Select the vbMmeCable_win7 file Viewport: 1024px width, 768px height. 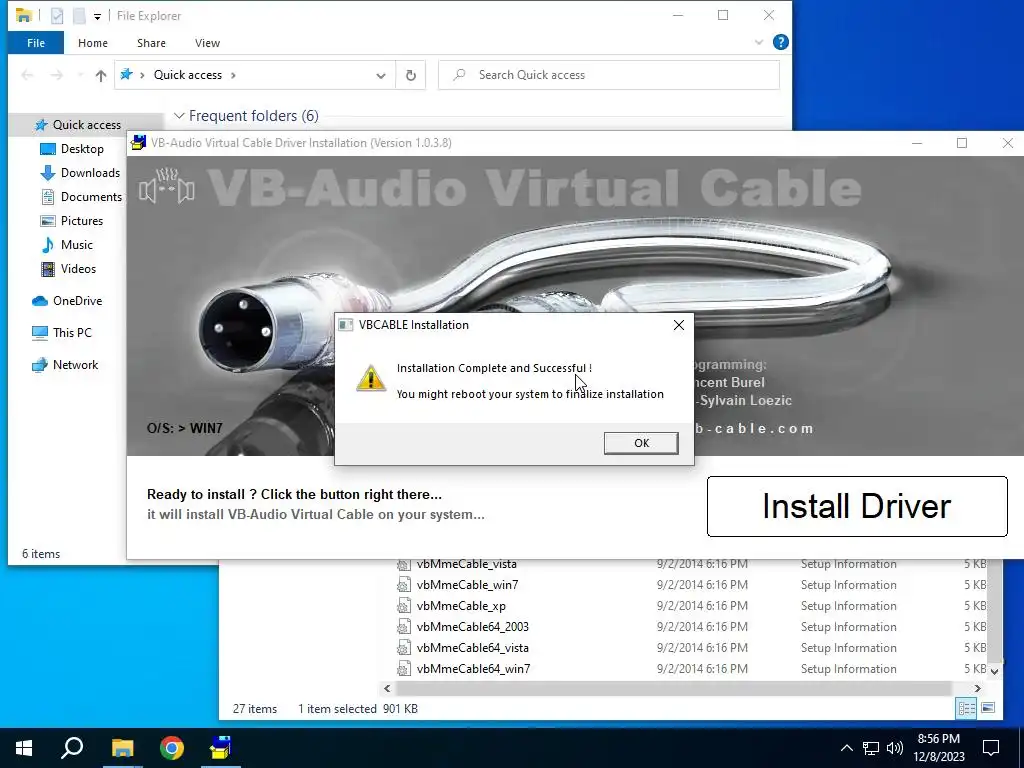[x=467, y=585]
